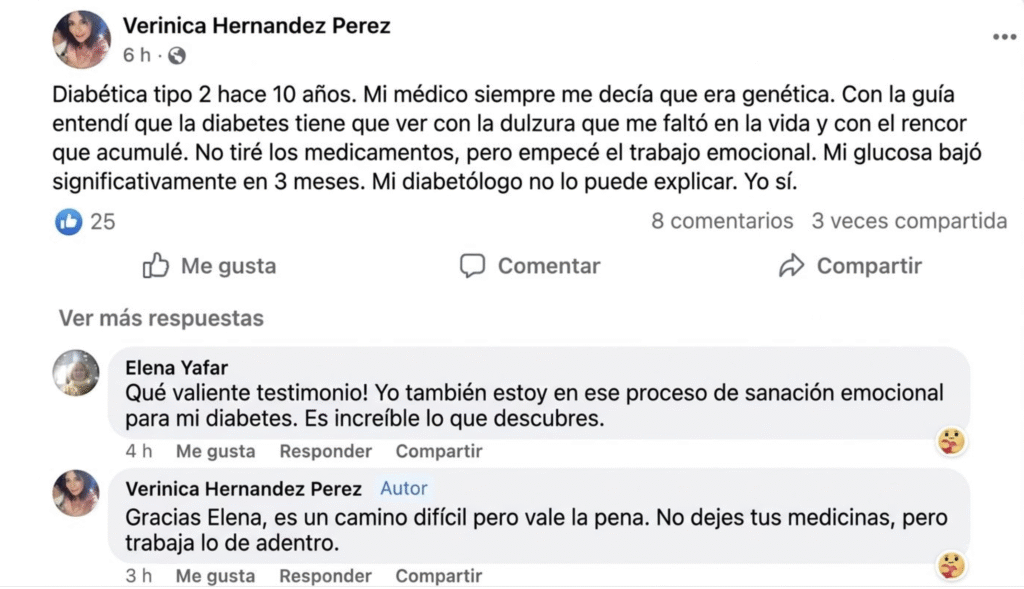Expand Ver más respuestas
Screen dimensions: 1024x589
(x=161, y=319)
